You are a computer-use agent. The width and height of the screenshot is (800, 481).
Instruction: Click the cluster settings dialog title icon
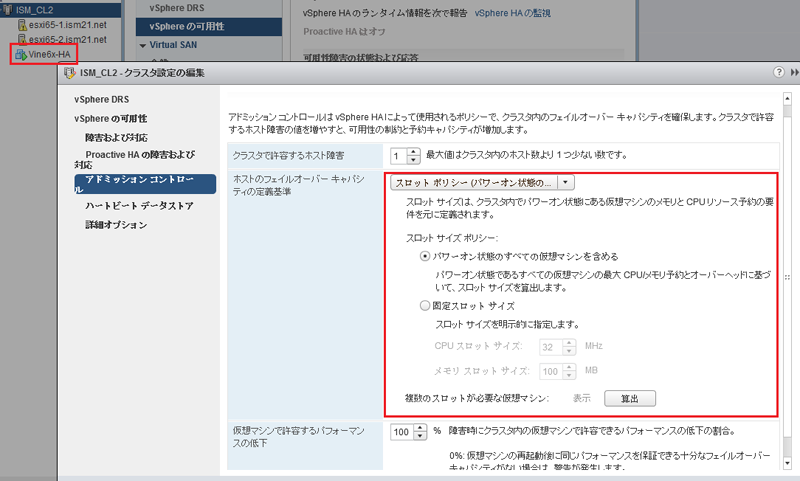click(70, 73)
